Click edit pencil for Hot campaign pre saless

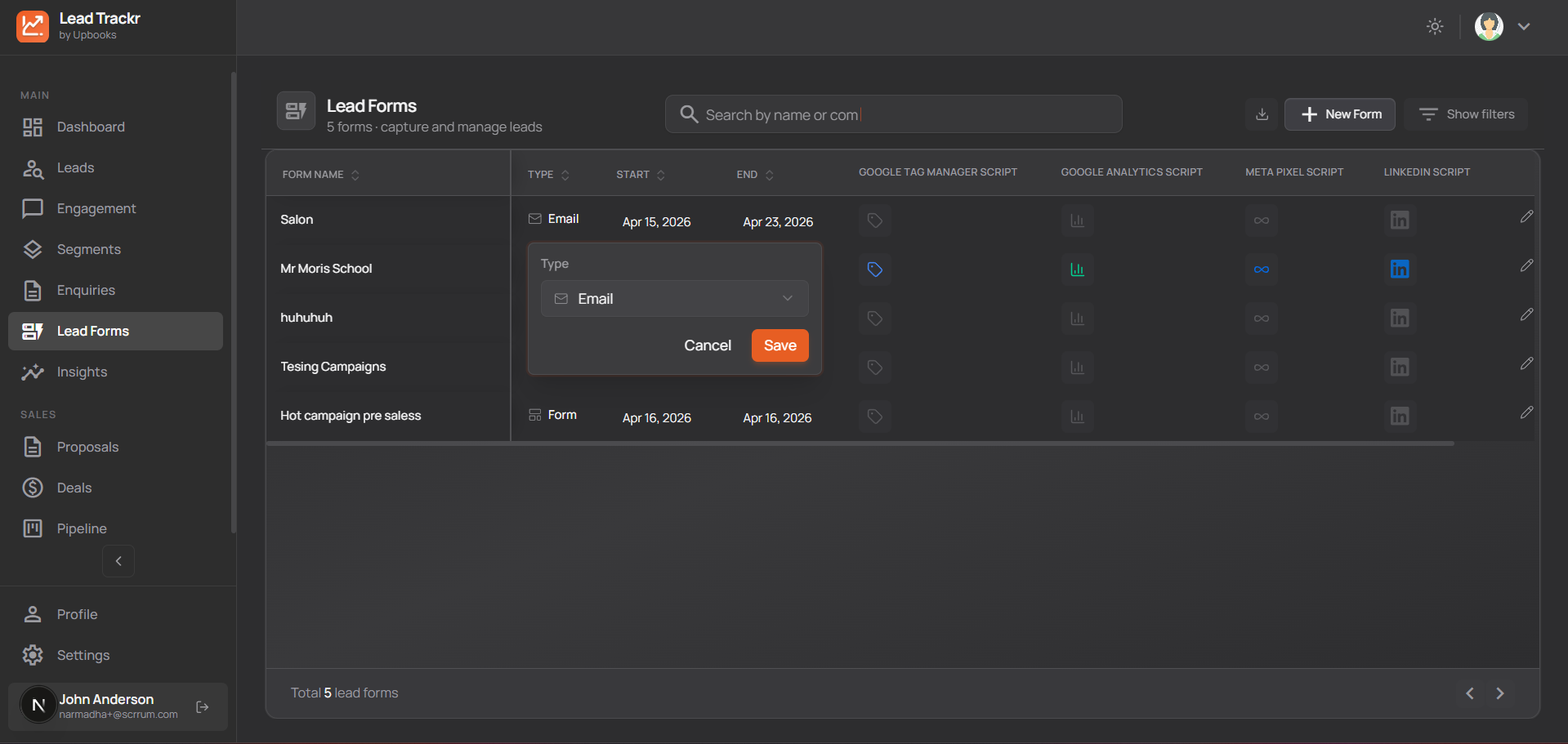point(1526,413)
